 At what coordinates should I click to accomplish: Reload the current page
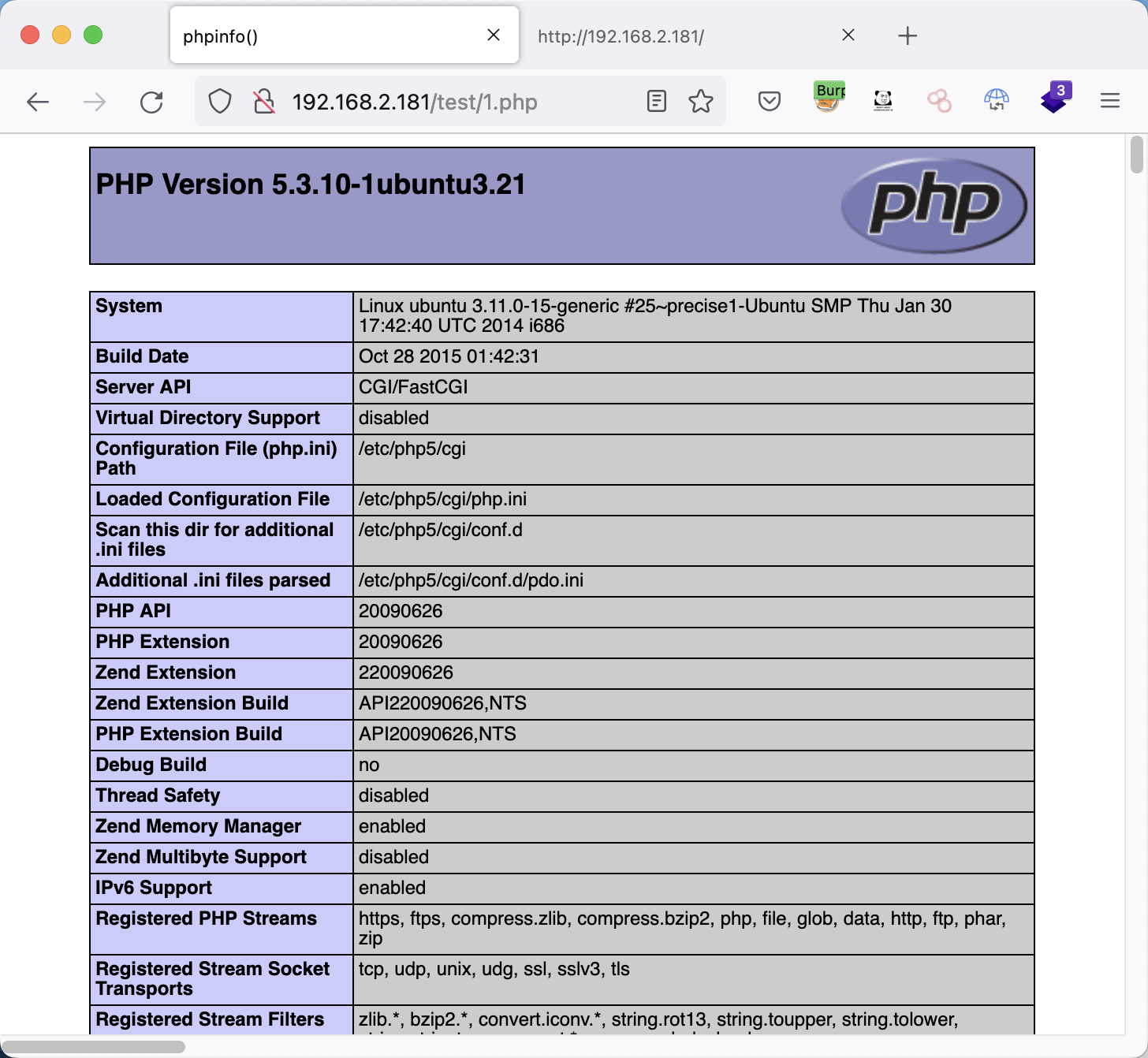151,102
